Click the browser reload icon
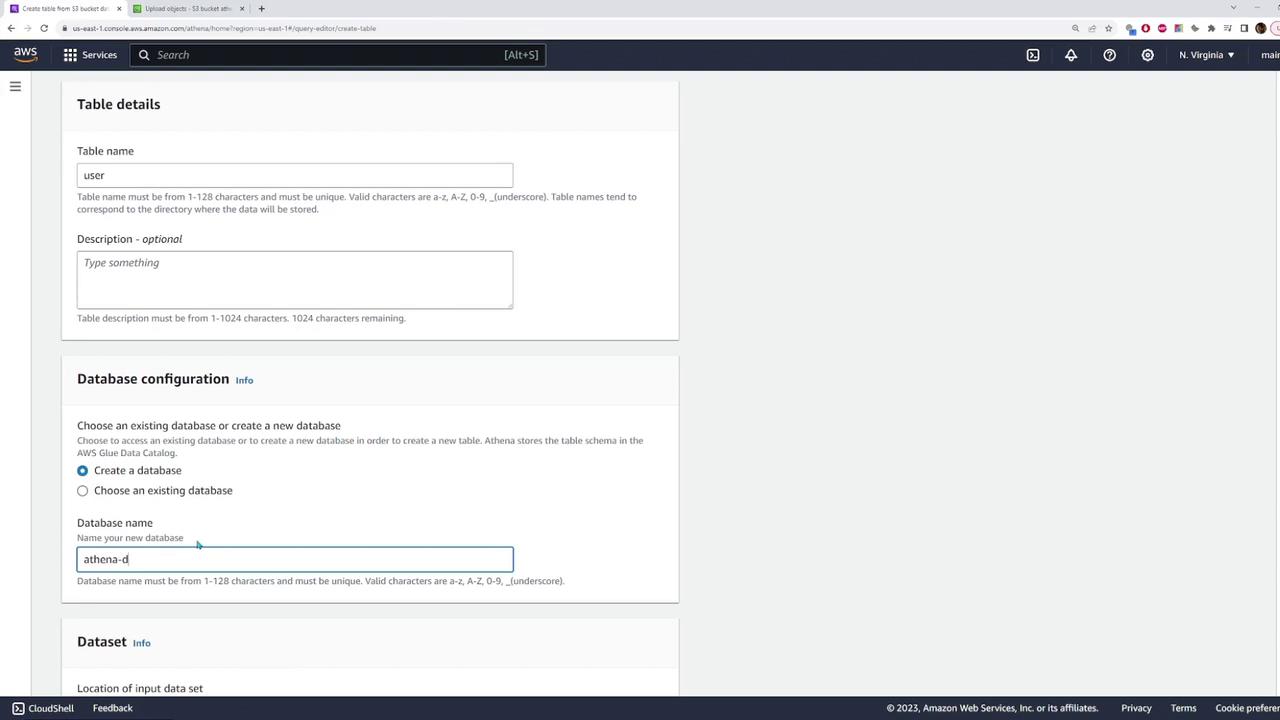This screenshot has height=720, width=1280. click(44, 28)
